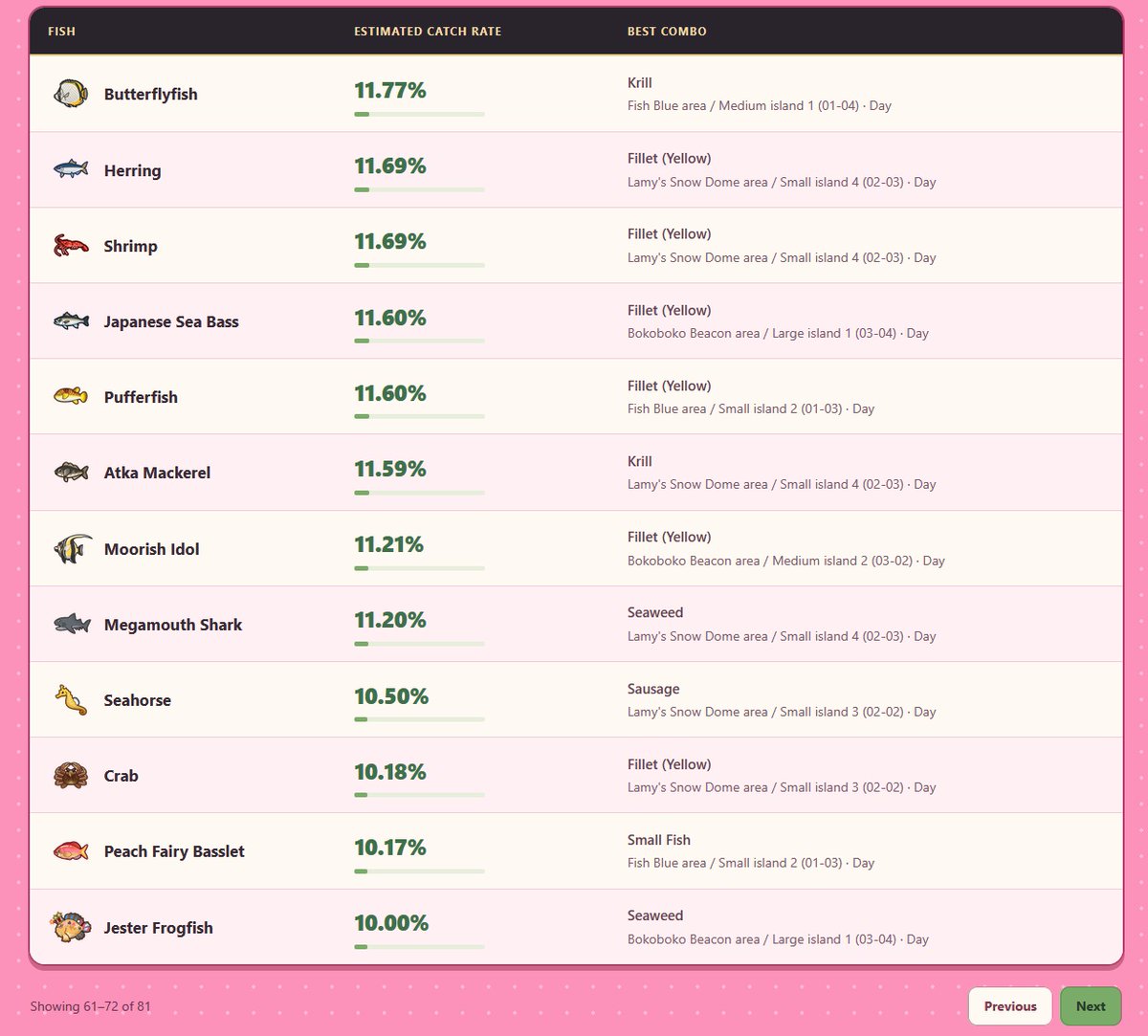The width and height of the screenshot is (1148, 1036).
Task: Select the Crab name
Action: tap(121, 776)
